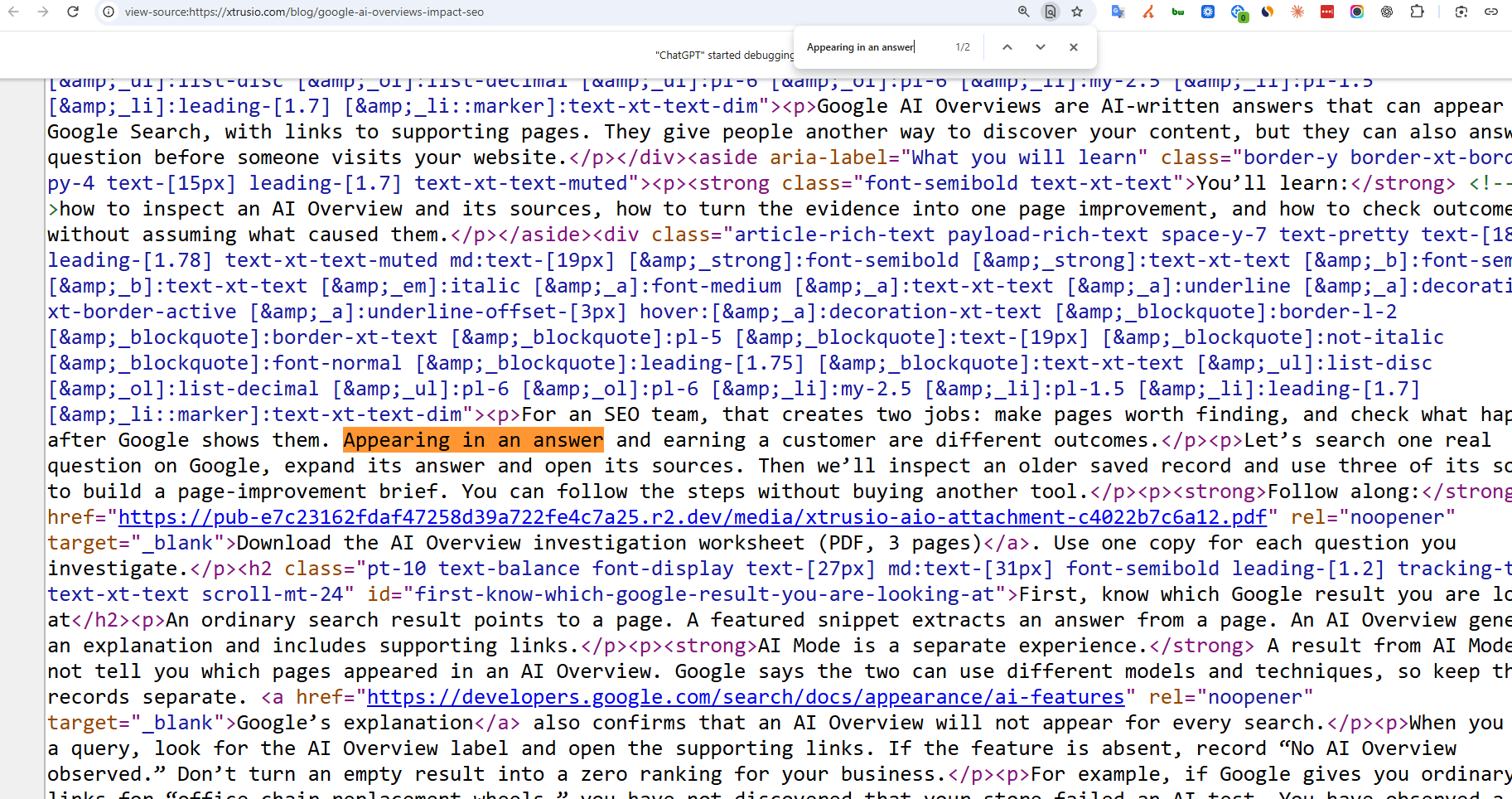Close the find bar
Viewport: 1512px width, 799px height.
(1074, 47)
